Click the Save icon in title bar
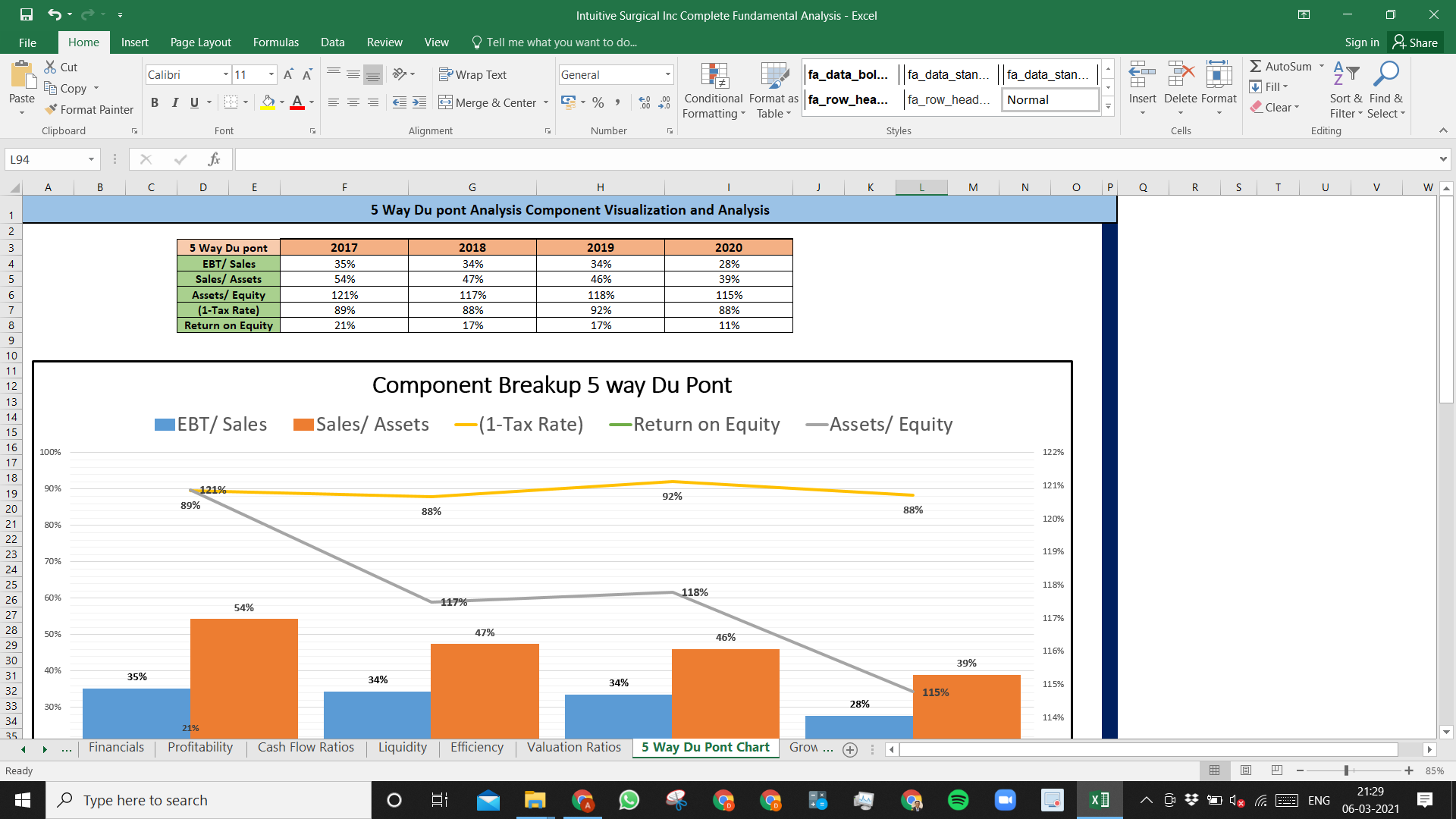Viewport: 1456px width, 819px height. click(x=27, y=14)
